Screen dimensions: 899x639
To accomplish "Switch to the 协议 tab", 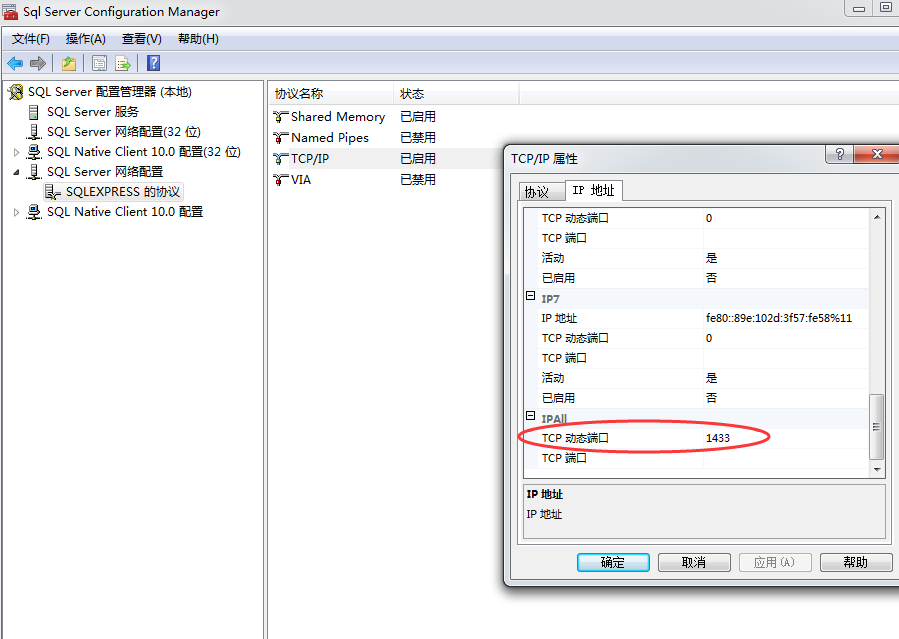I will click(x=541, y=192).
